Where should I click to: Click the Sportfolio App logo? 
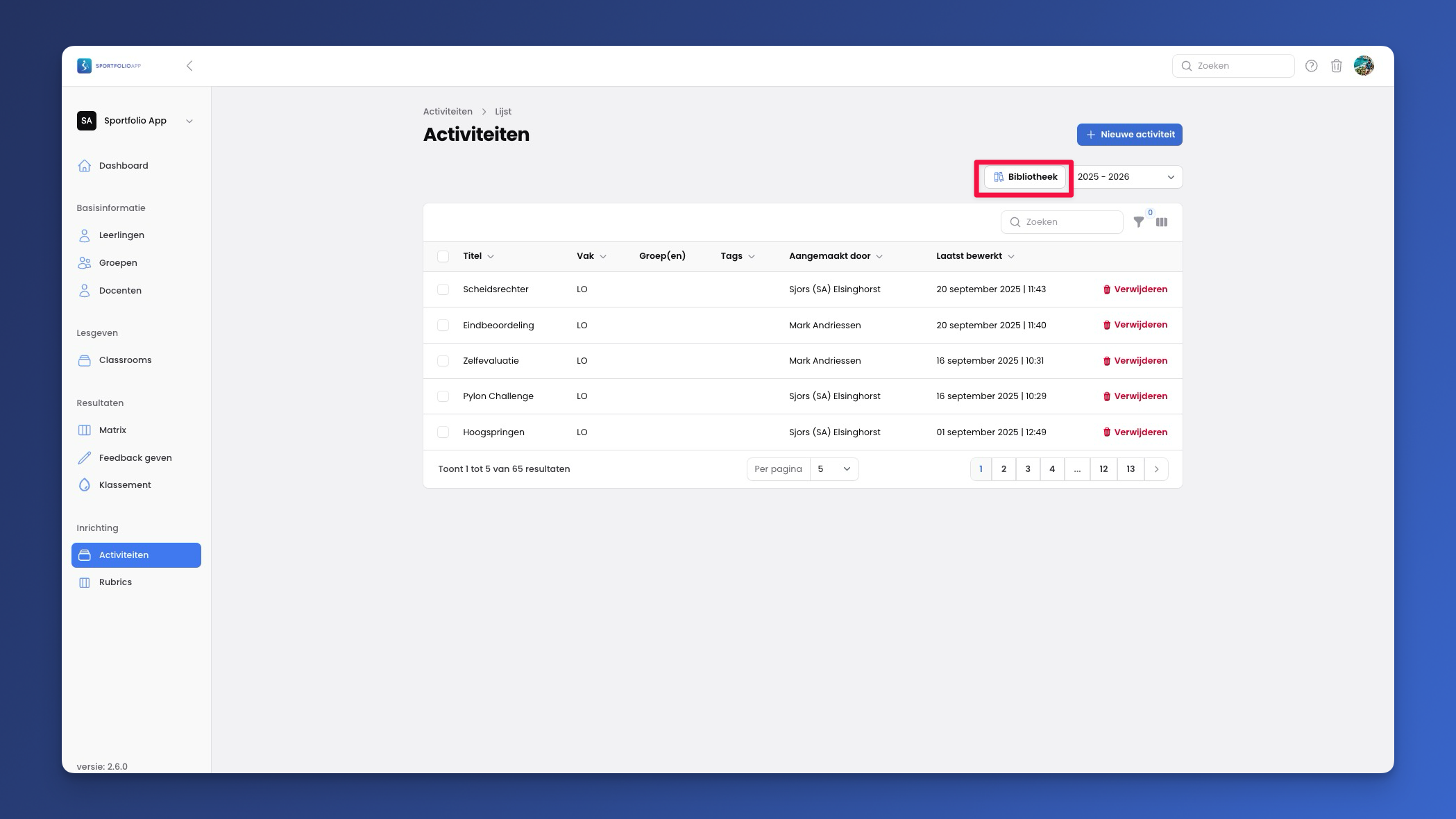tap(109, 66)
